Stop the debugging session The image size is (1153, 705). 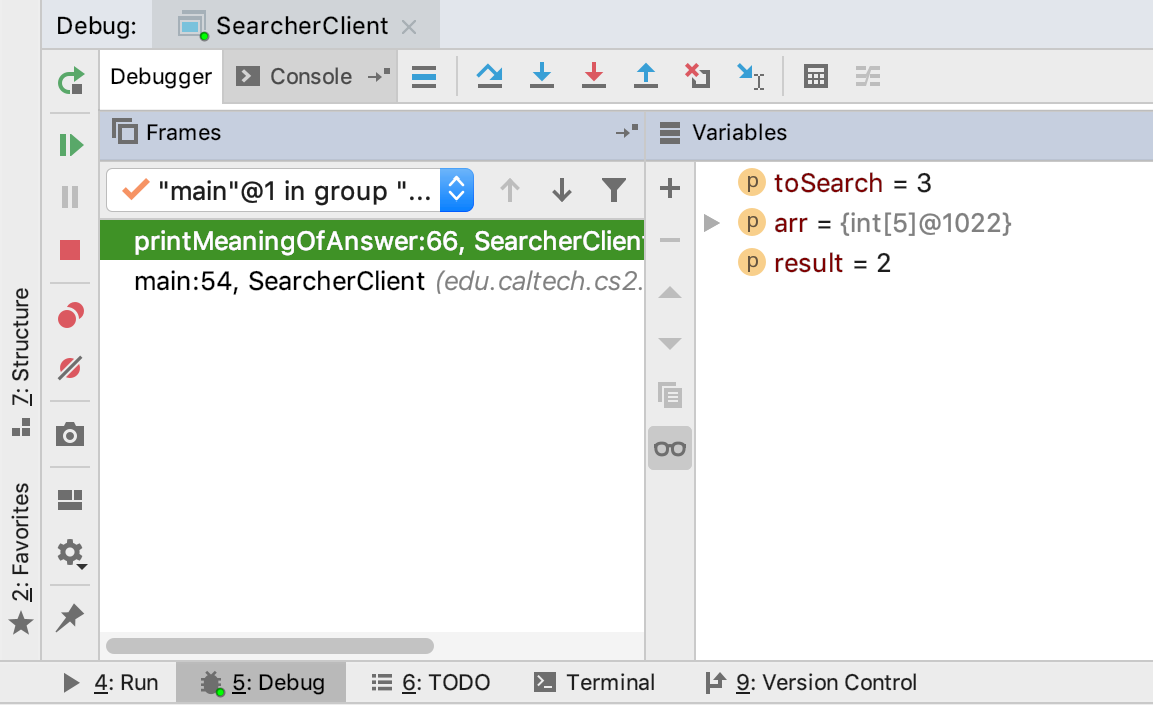[x=70, y=250]
